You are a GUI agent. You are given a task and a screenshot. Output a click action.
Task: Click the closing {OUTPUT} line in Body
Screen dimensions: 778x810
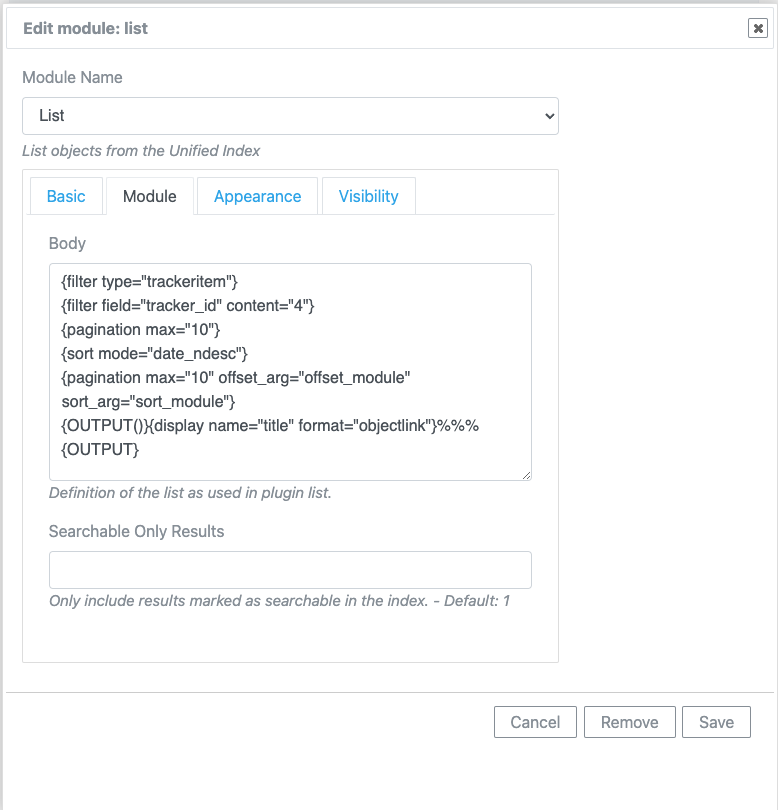pyautogui.click(x=100, y=449)
